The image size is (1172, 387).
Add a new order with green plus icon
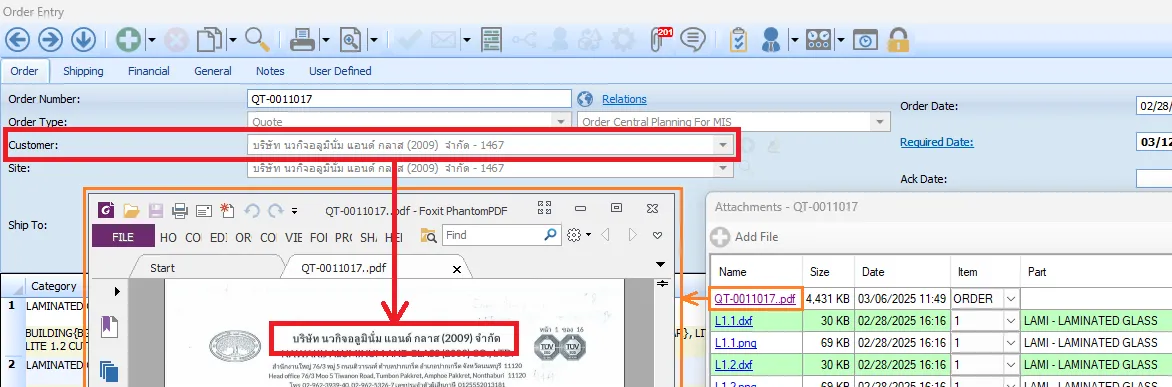[129, 39]
